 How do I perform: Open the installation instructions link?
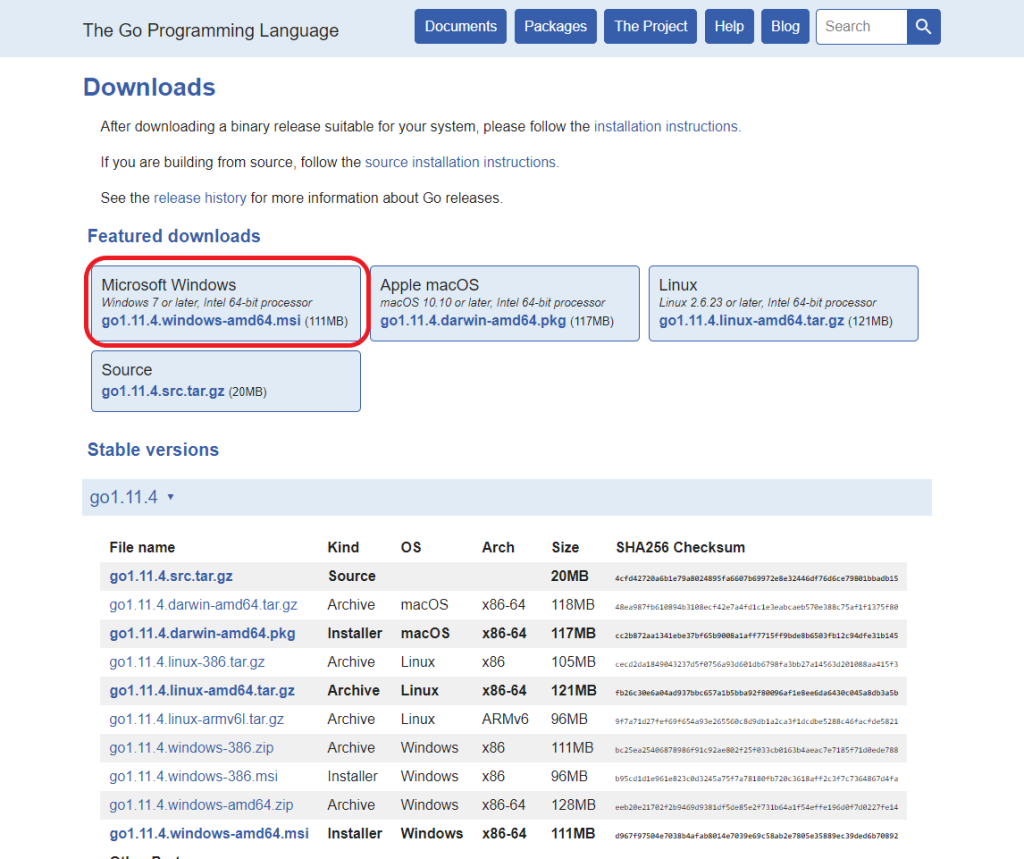click(666, 127)
